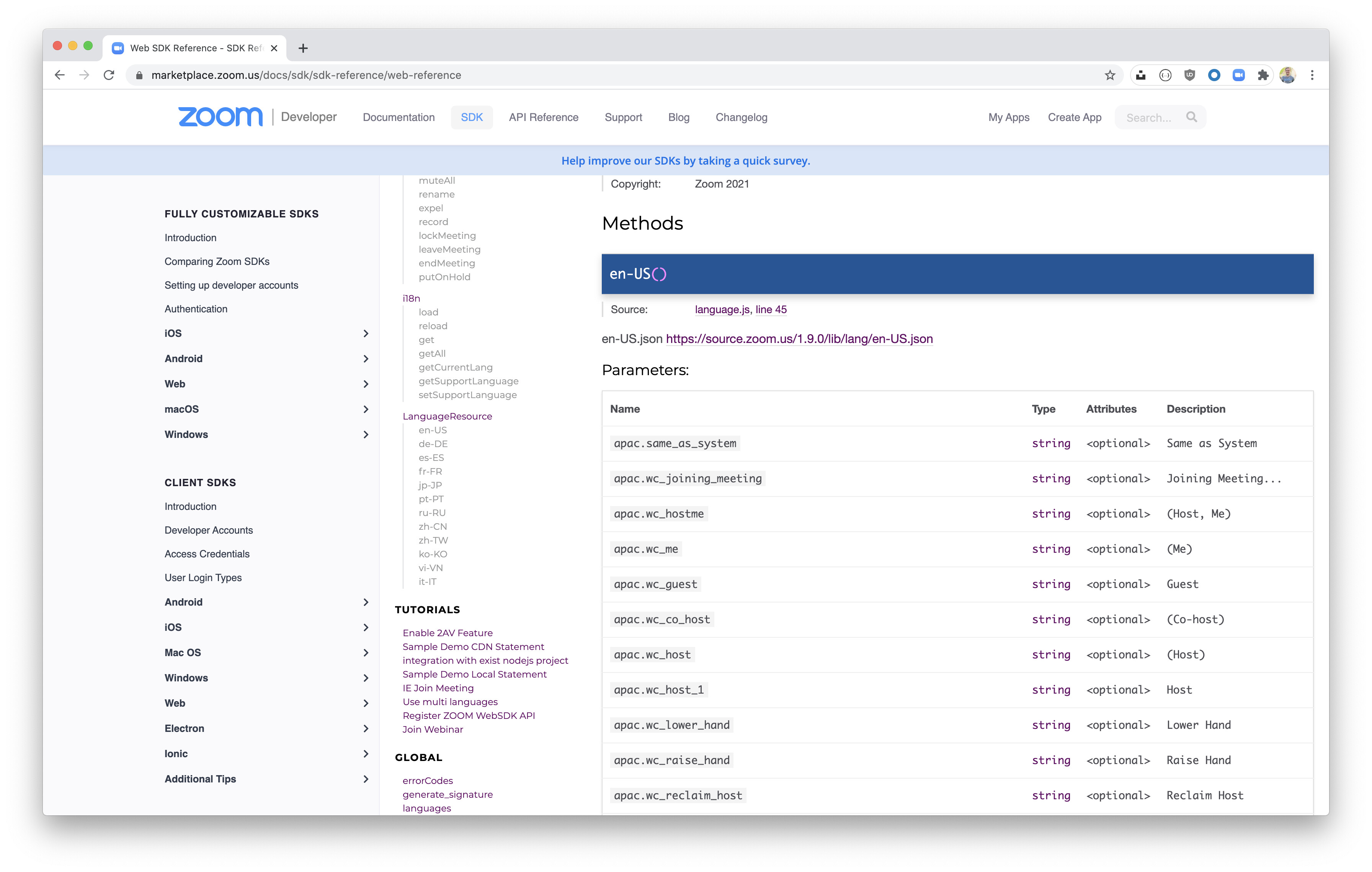Click the search magnifier icon
1372x872 pixels.
pyautogui.click(x=1191, y=117)
